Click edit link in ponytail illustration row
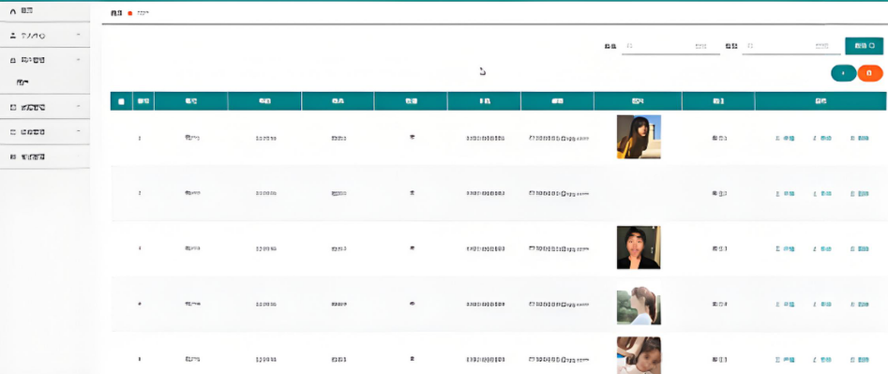 (822, 304)
